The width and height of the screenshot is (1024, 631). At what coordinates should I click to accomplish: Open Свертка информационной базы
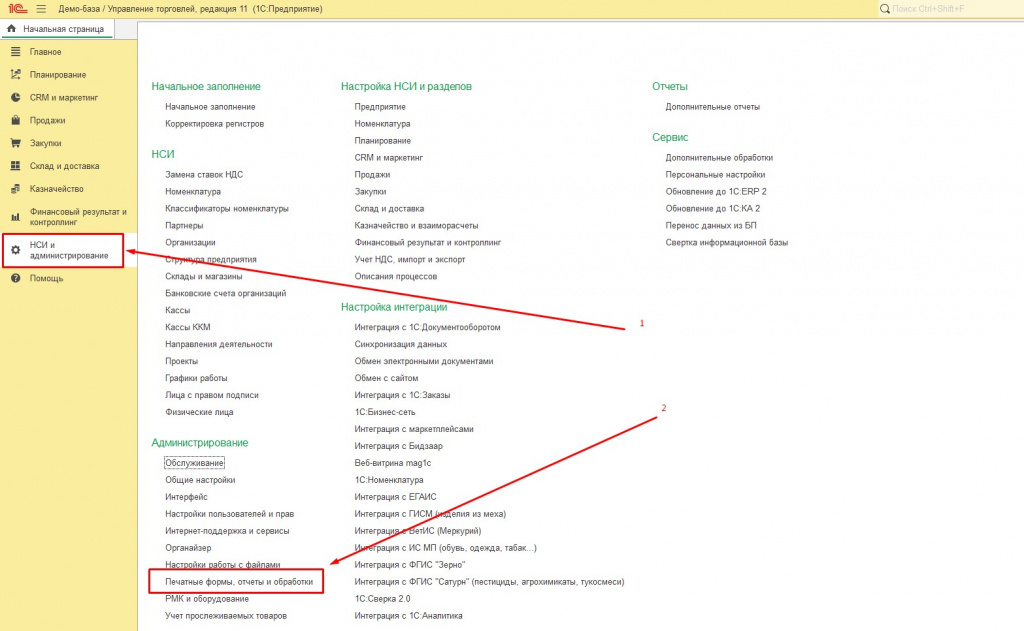pos(726,242)
